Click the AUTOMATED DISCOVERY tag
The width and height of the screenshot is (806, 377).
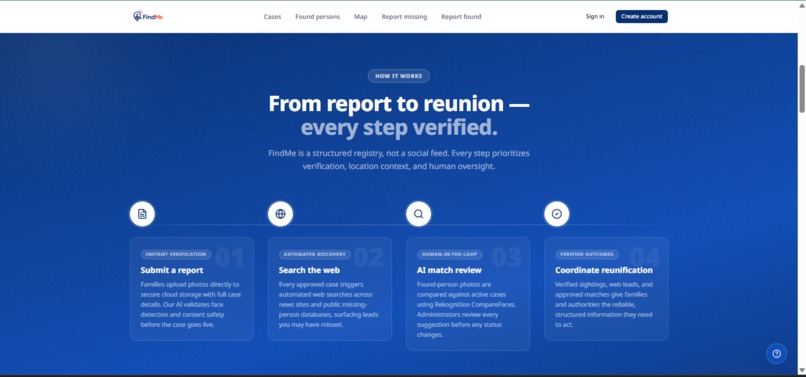pos(315,254)
